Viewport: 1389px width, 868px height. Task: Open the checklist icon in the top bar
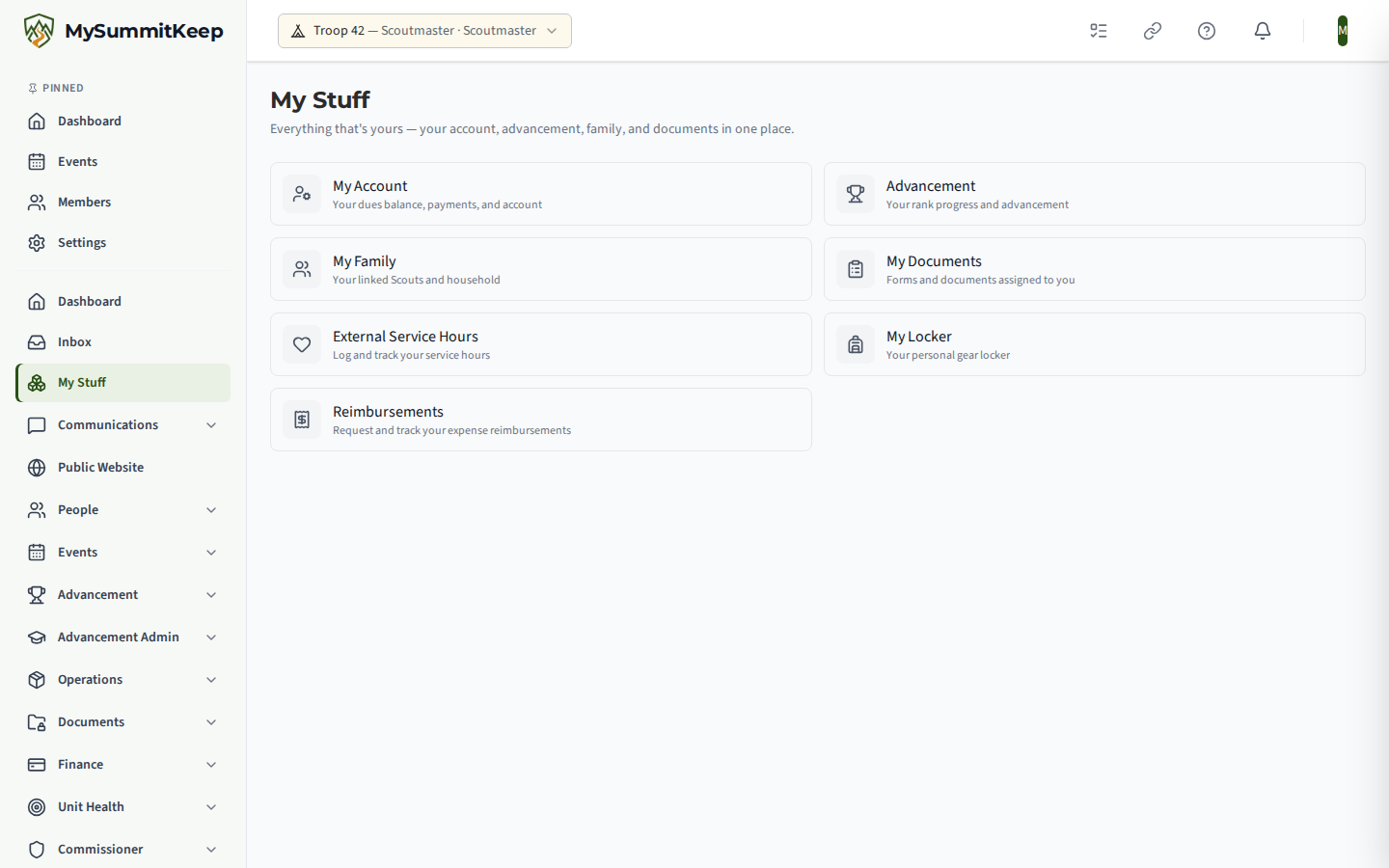tap(1099, 31)
